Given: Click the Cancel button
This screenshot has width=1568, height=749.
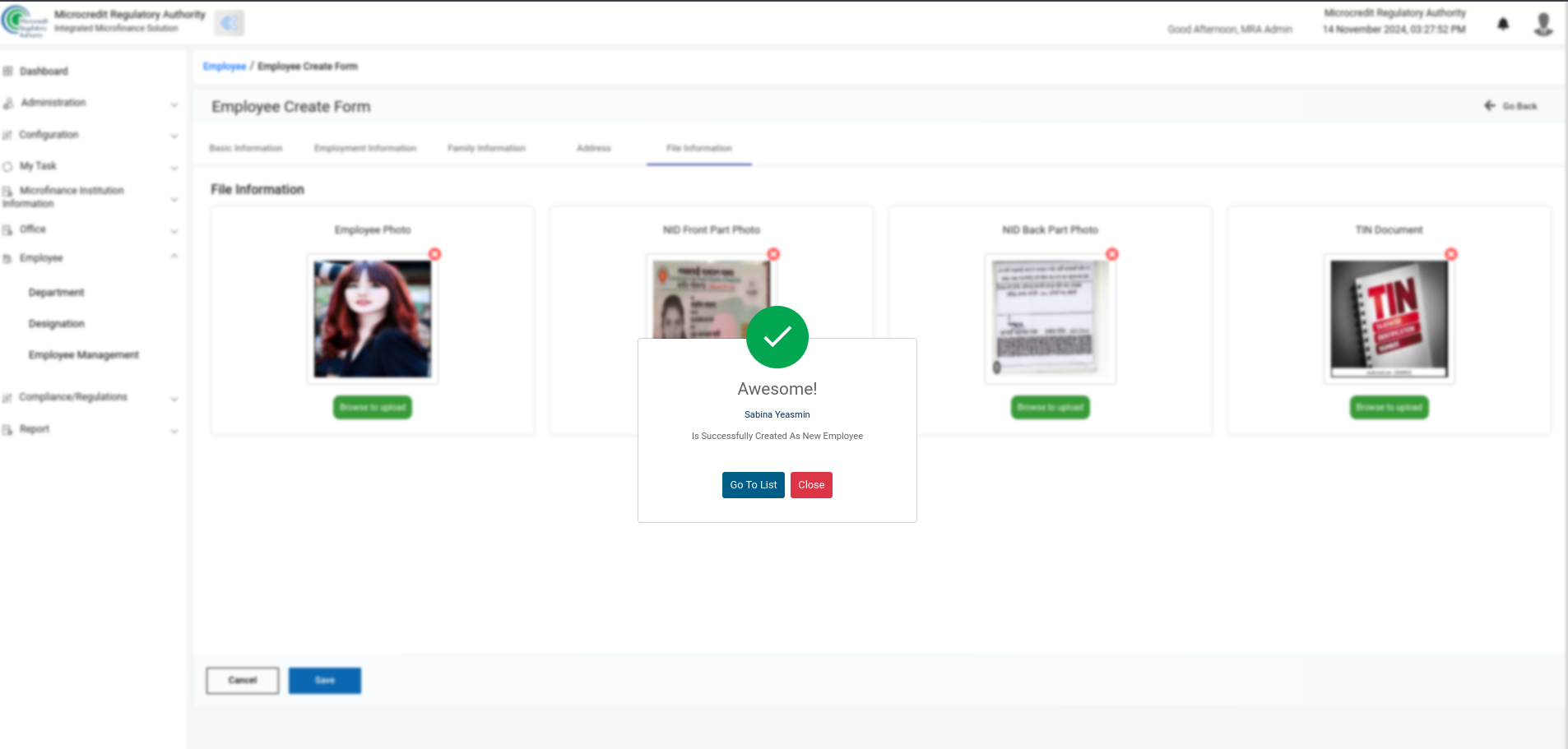Looking at the screenshot, I should (243, 681).
